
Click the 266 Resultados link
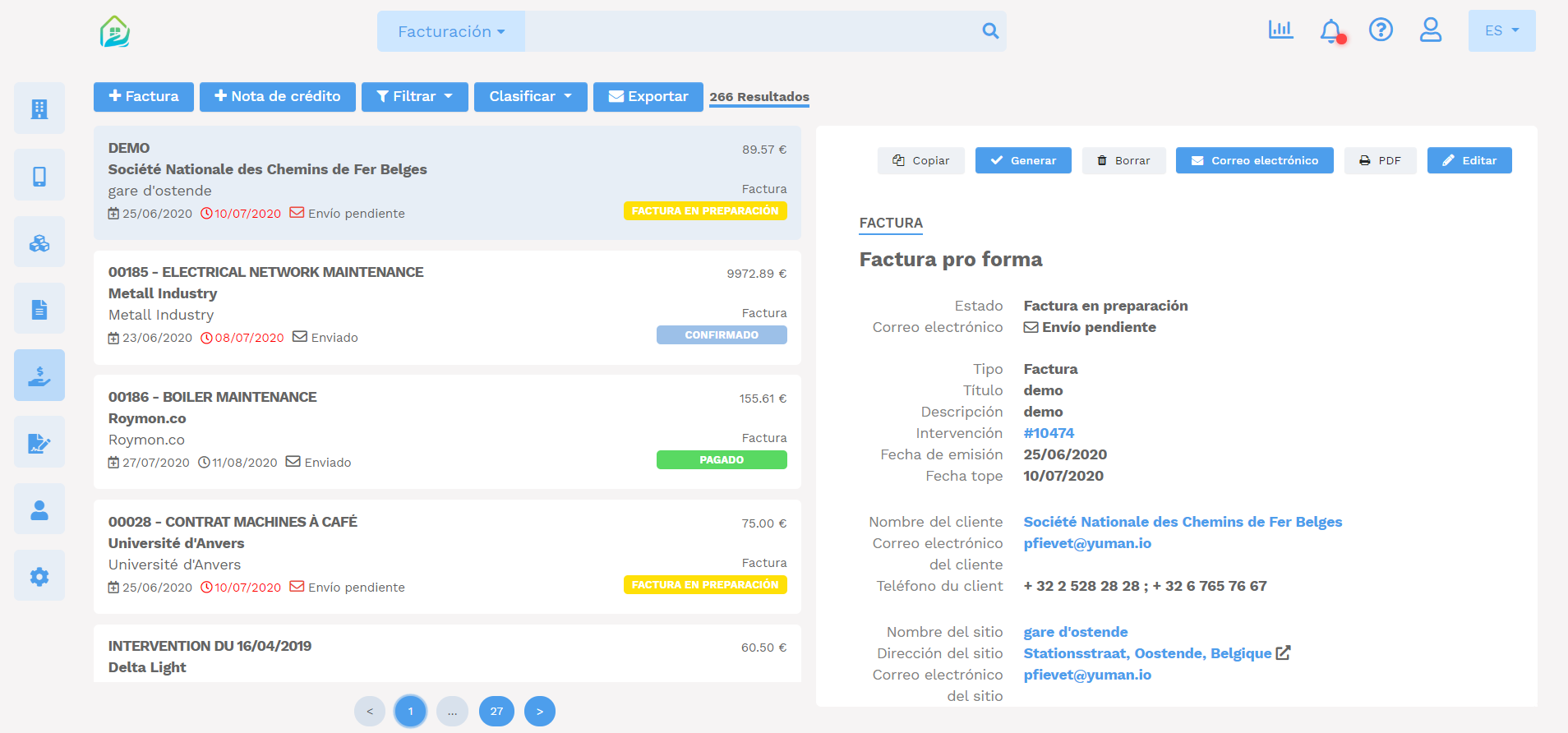pos(759,97)
